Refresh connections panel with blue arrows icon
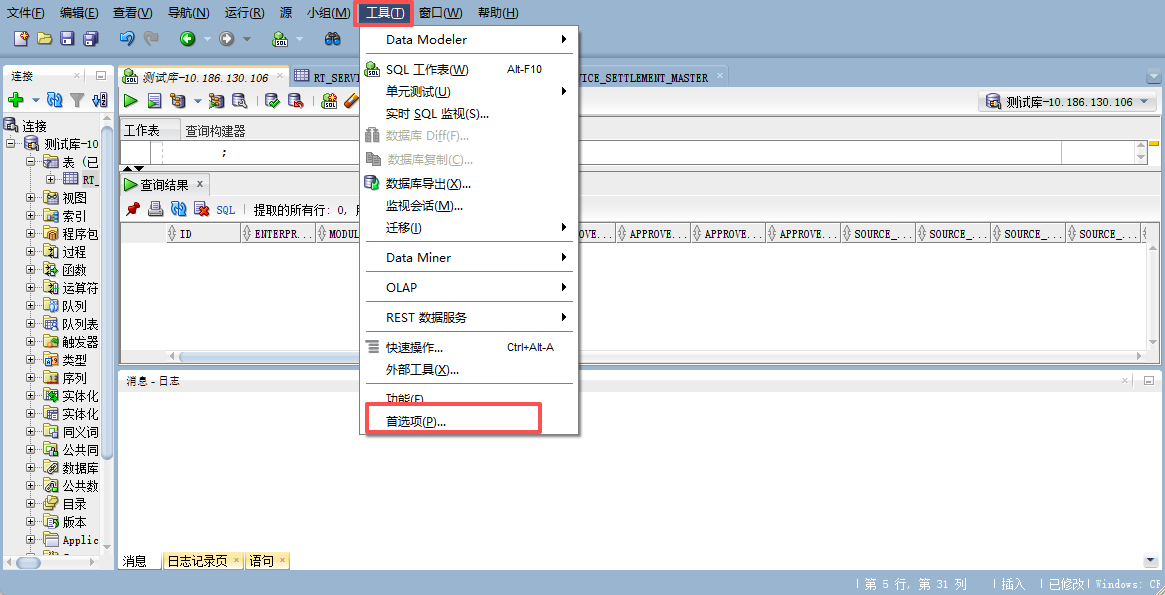The width and height of the screenshot is (1165, 595). 54,100
